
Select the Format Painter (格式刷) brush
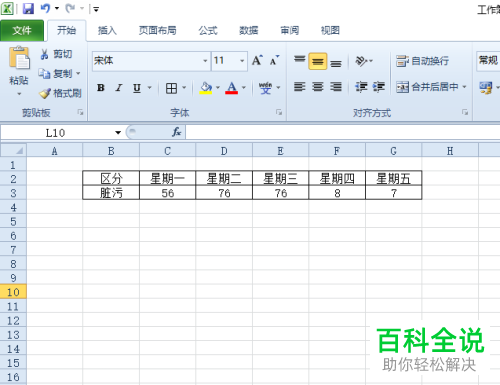pos(60,93)
